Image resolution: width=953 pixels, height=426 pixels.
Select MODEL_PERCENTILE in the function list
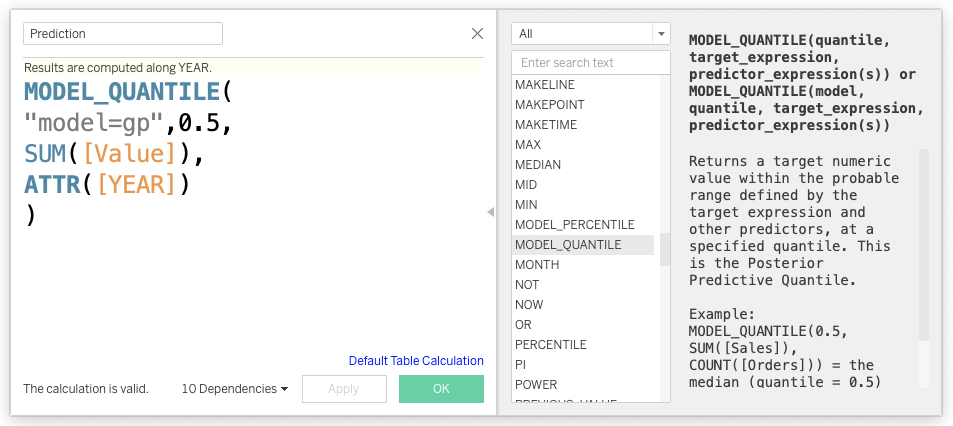point(575,225)
